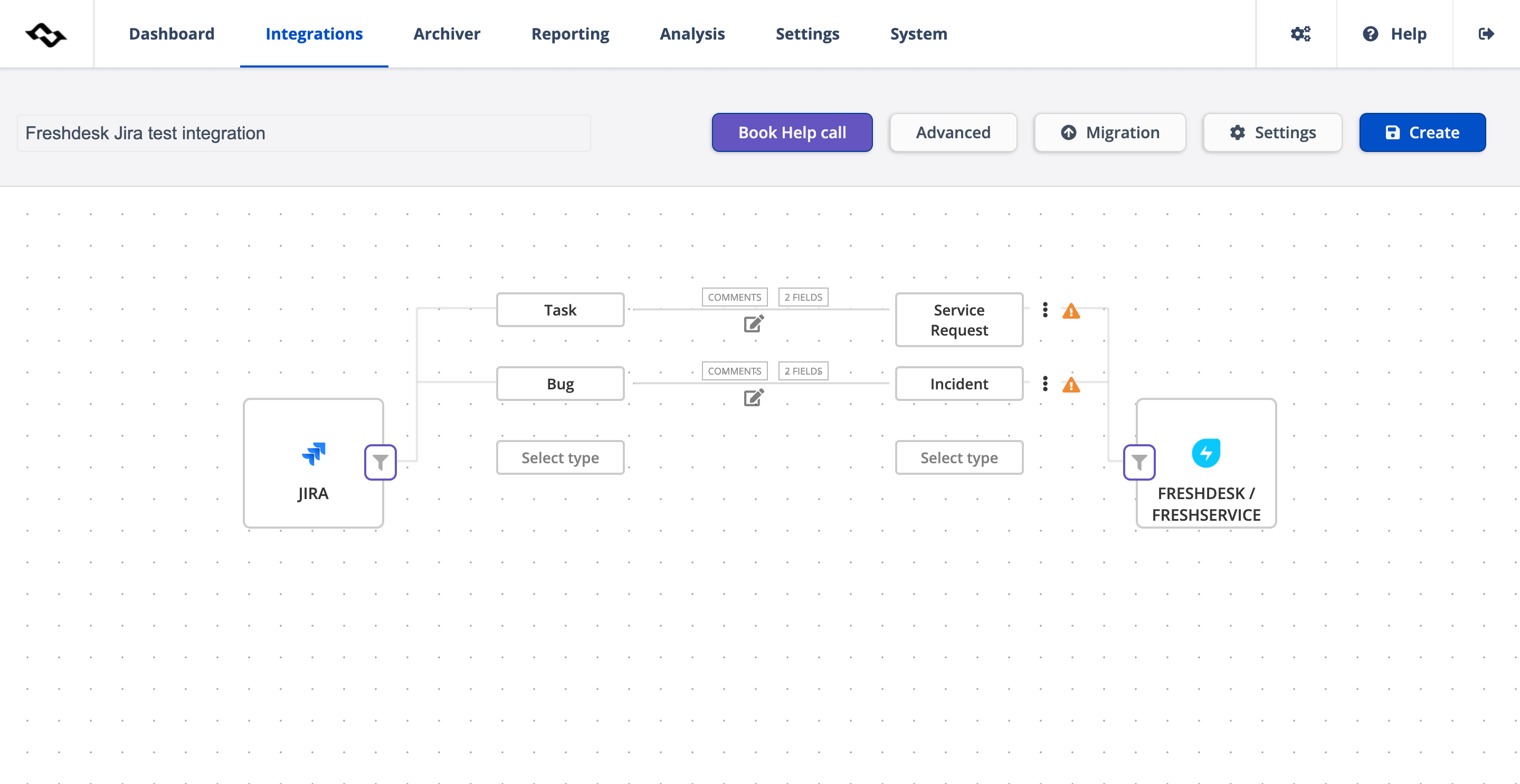Open edit mapping icon for Task row
Viewport: 1520px width, 784px height.
point(754,324)
